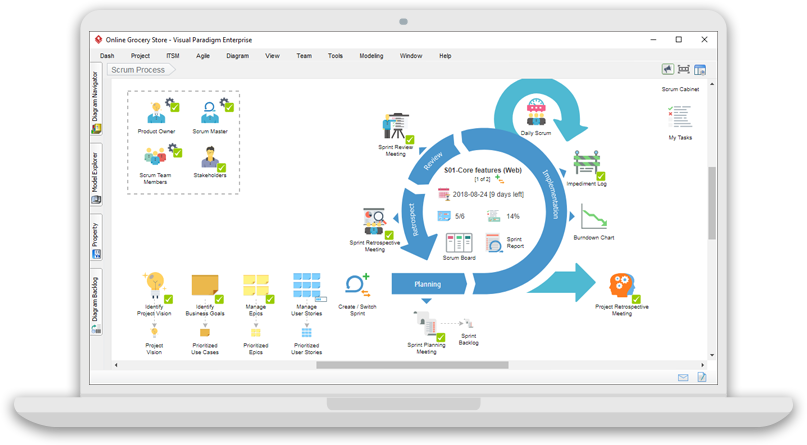
Task: Expand the Property side tab
Action: [96, 238]
